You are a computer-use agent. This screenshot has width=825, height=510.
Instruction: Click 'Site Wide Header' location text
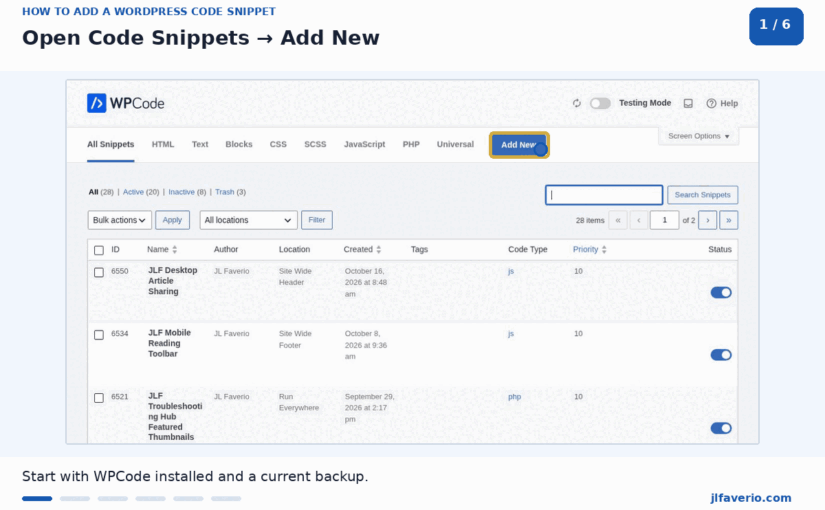coord(295,277)
